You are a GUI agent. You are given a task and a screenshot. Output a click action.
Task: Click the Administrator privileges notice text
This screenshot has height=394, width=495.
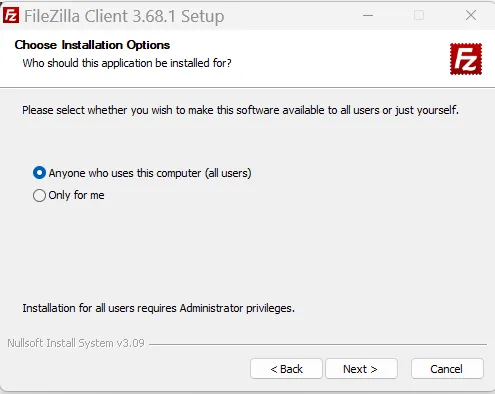[x=159, y=308]
